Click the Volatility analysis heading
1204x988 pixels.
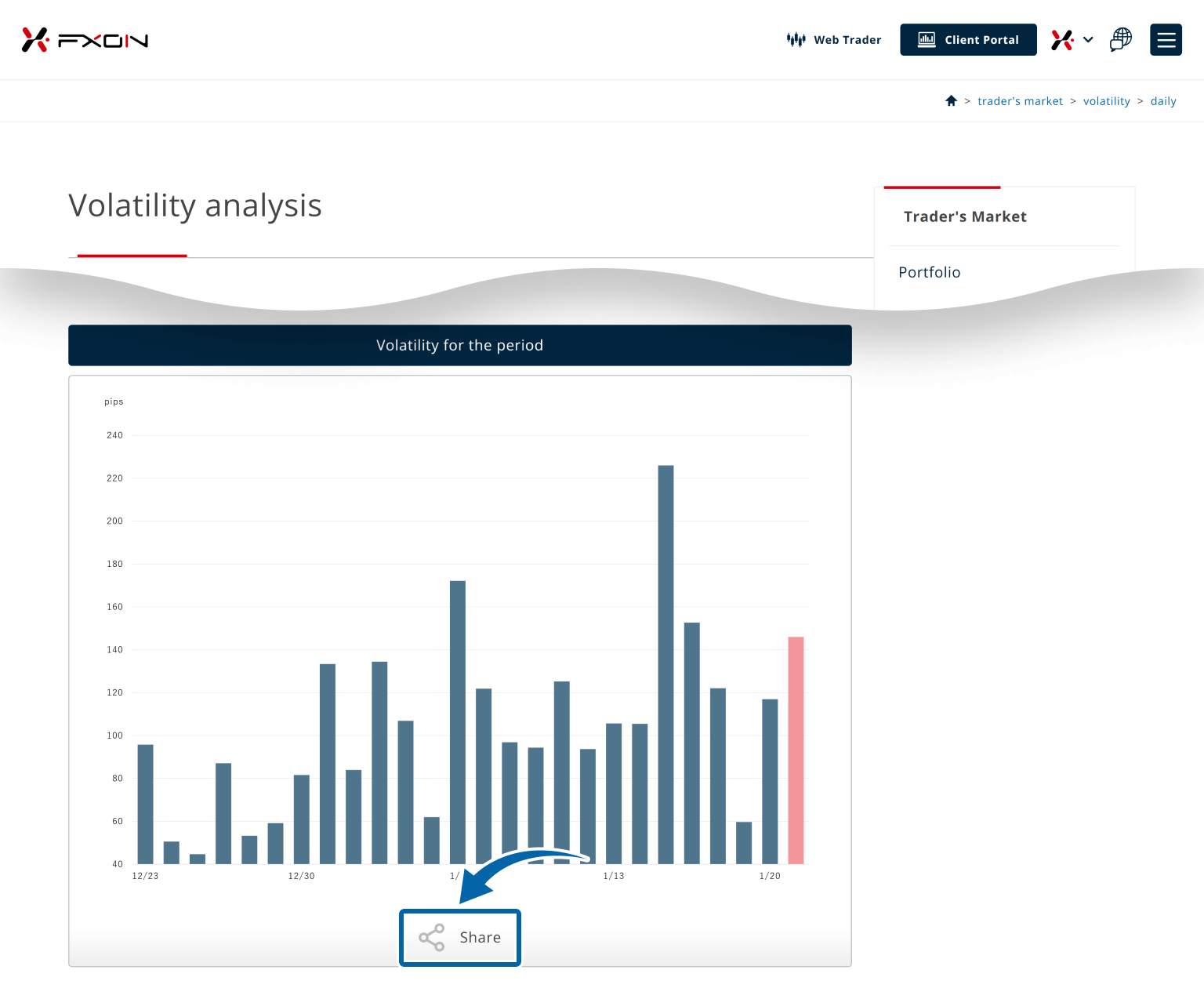coord(195,206)
